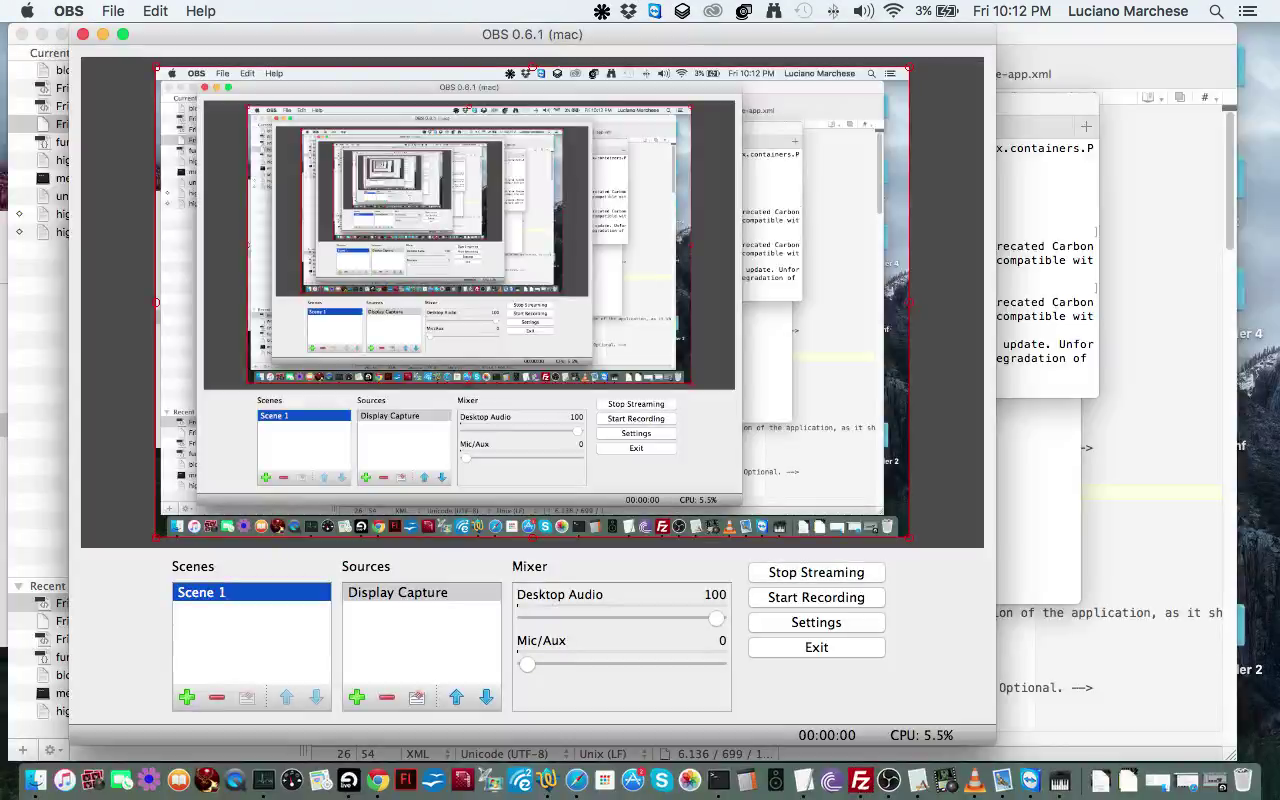Launch Google Chrome from the Dock
Viewport: 1280px width, 800px height.
tap(378, 780)
